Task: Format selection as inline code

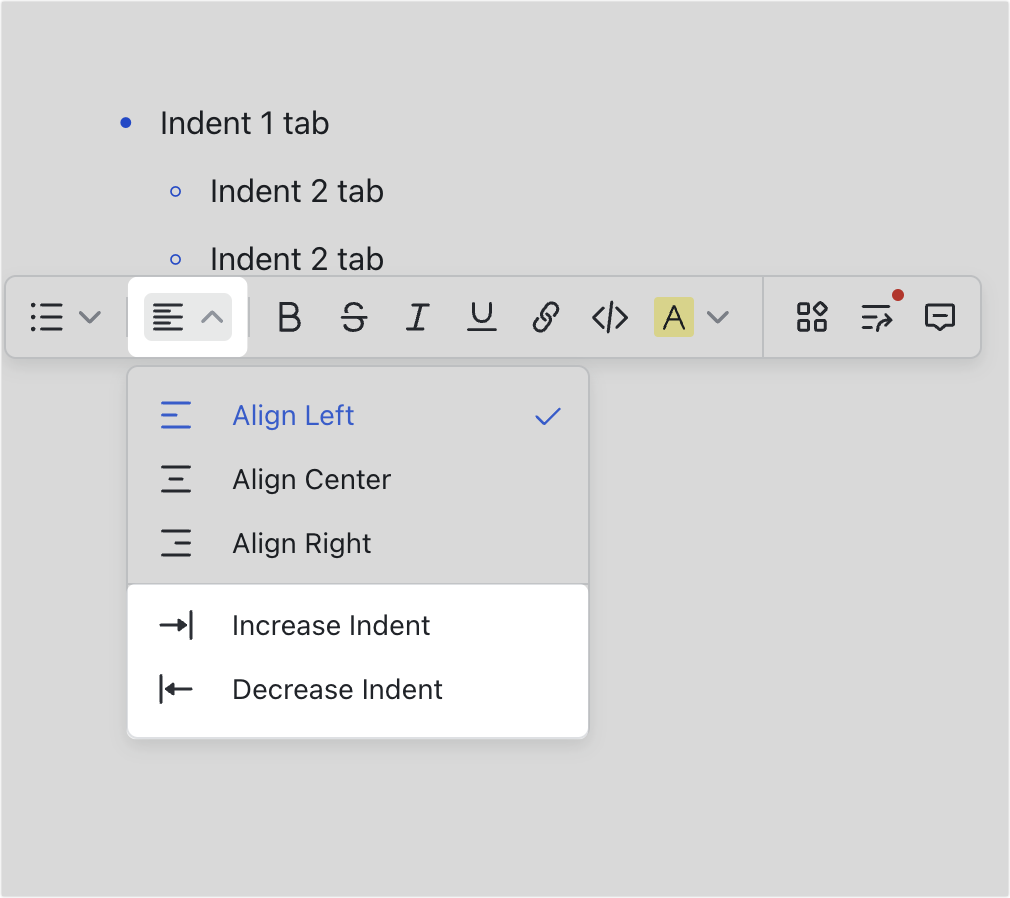Action: (x=609, y=317)
